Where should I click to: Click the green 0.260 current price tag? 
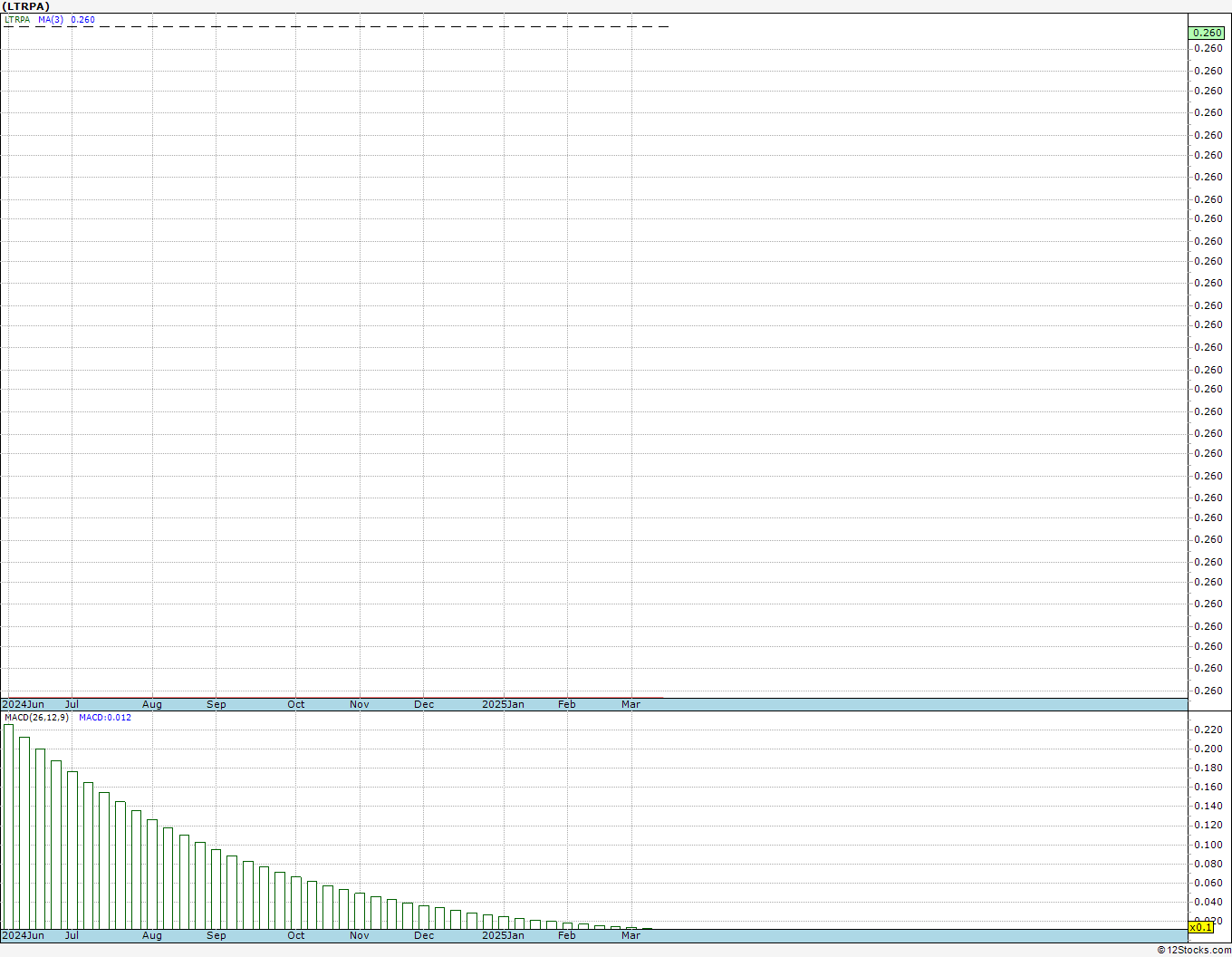(x=1207, y=33)
